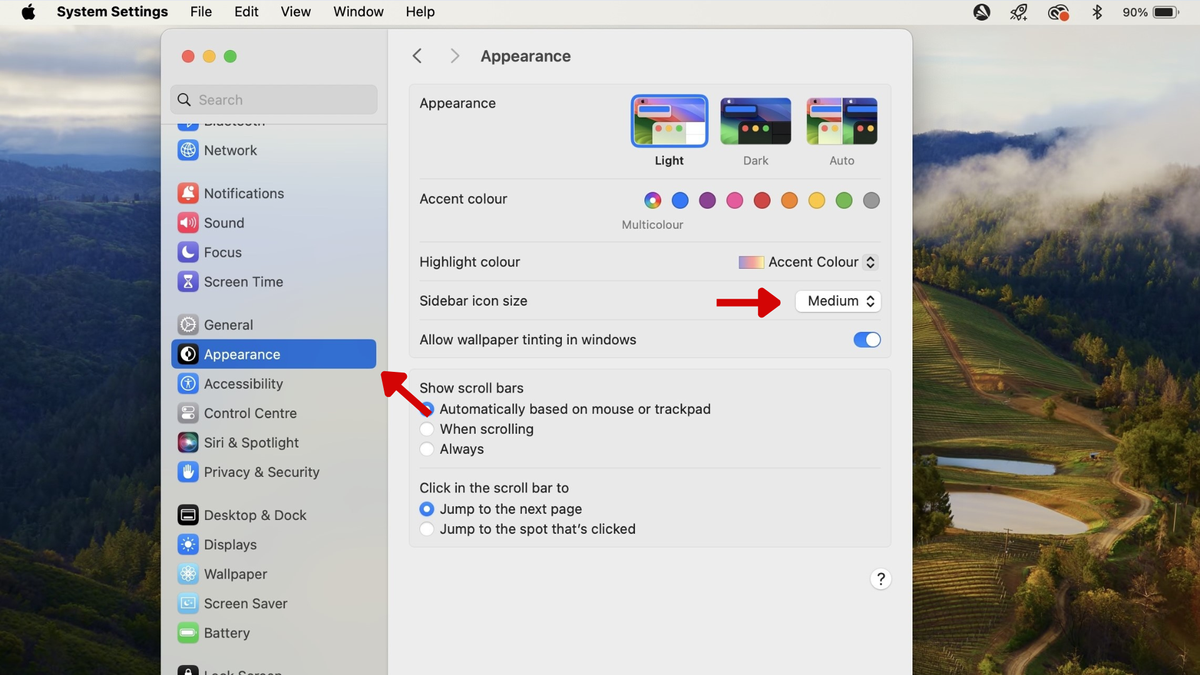Screen dimensions: 1200x675
Task: Click the Search field
Action: pos(272,100)
